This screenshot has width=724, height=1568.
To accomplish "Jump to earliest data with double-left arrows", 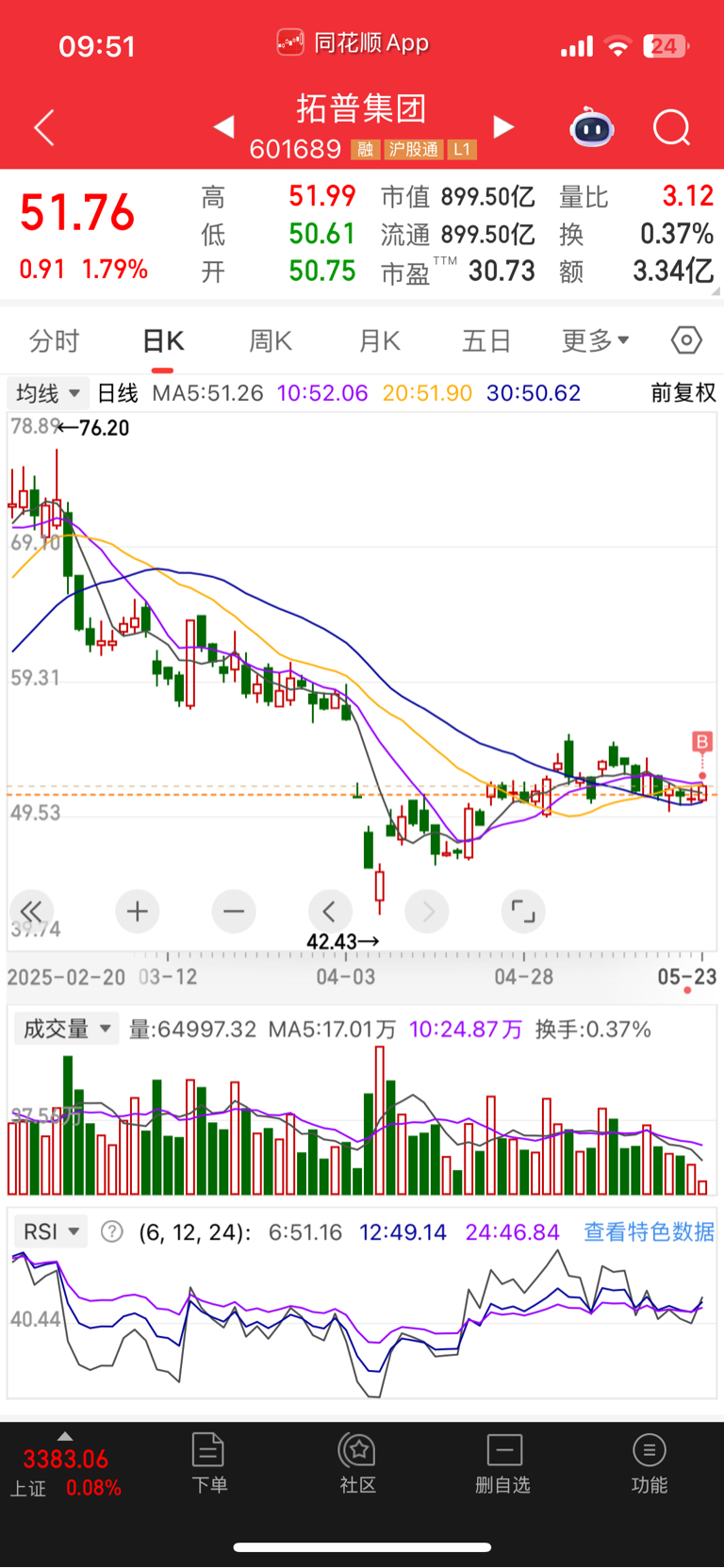I will coord(32,911).
